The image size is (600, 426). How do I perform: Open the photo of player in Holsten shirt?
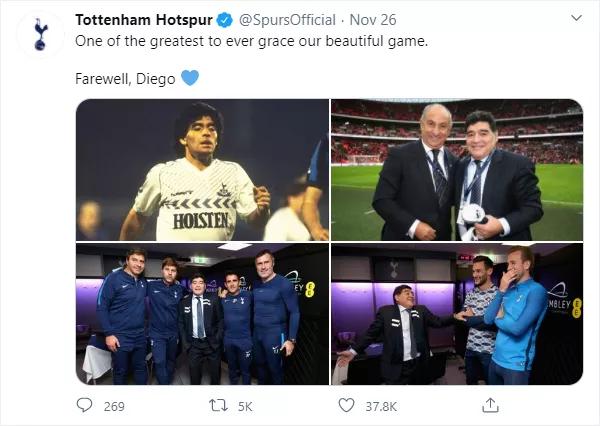tap(202, 170)
